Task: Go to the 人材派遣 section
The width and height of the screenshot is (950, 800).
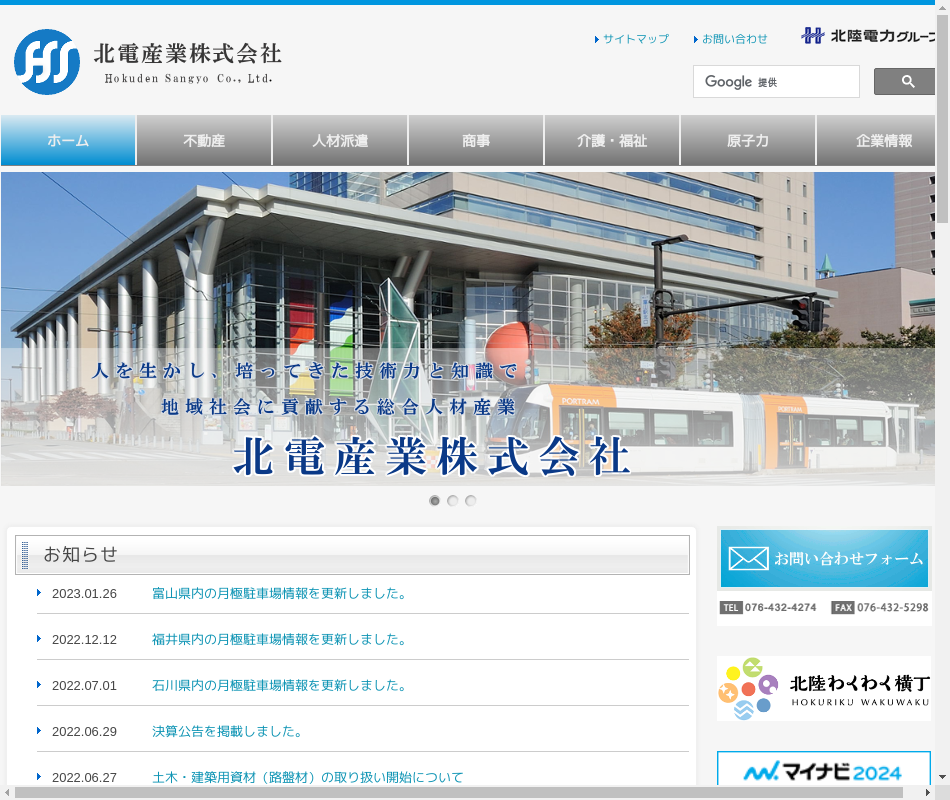Action: pyautogui.click(x=340, y=141)
